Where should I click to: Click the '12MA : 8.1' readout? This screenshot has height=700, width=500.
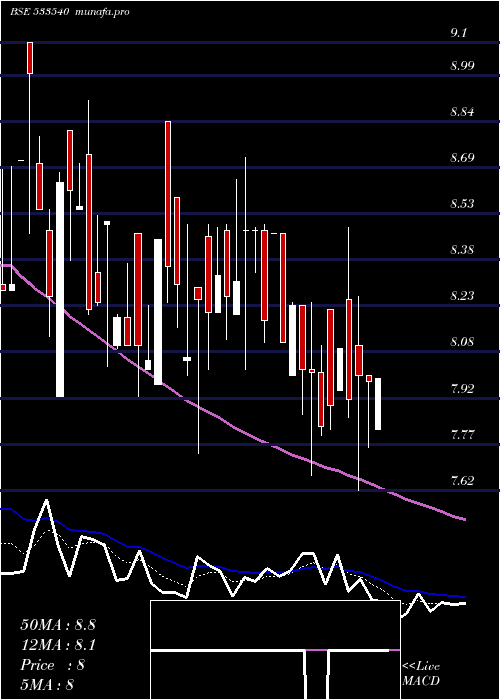point(58,645)
